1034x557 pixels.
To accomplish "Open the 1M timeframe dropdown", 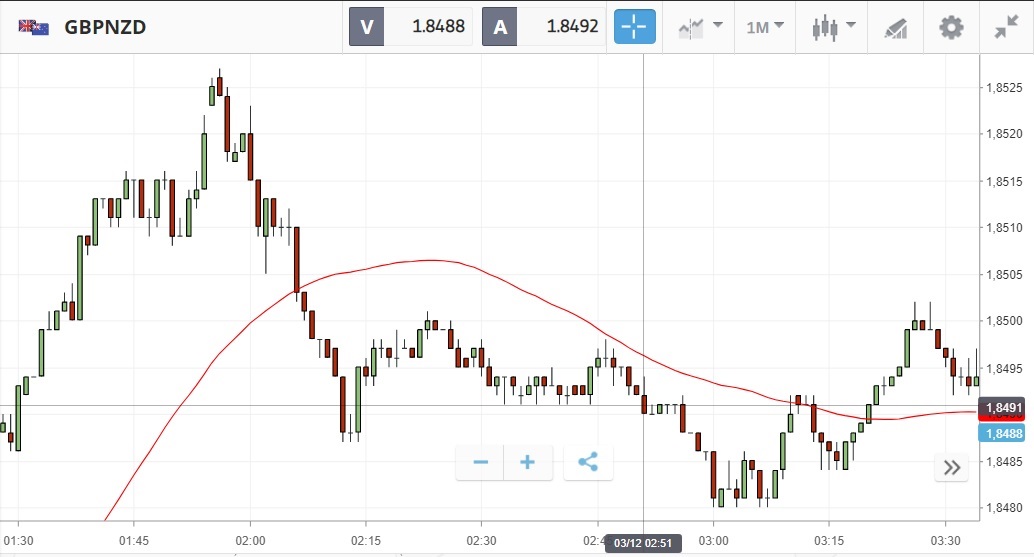I will point(765,27).
